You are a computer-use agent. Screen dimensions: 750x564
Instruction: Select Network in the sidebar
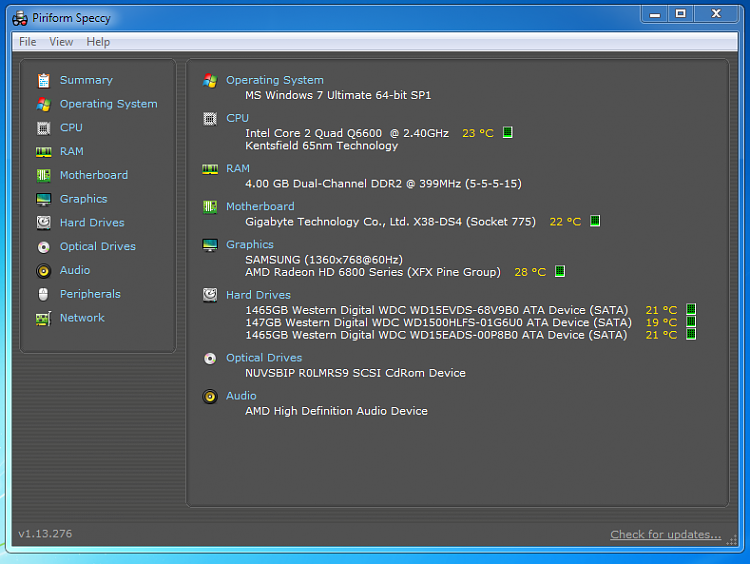pos(82,318)
